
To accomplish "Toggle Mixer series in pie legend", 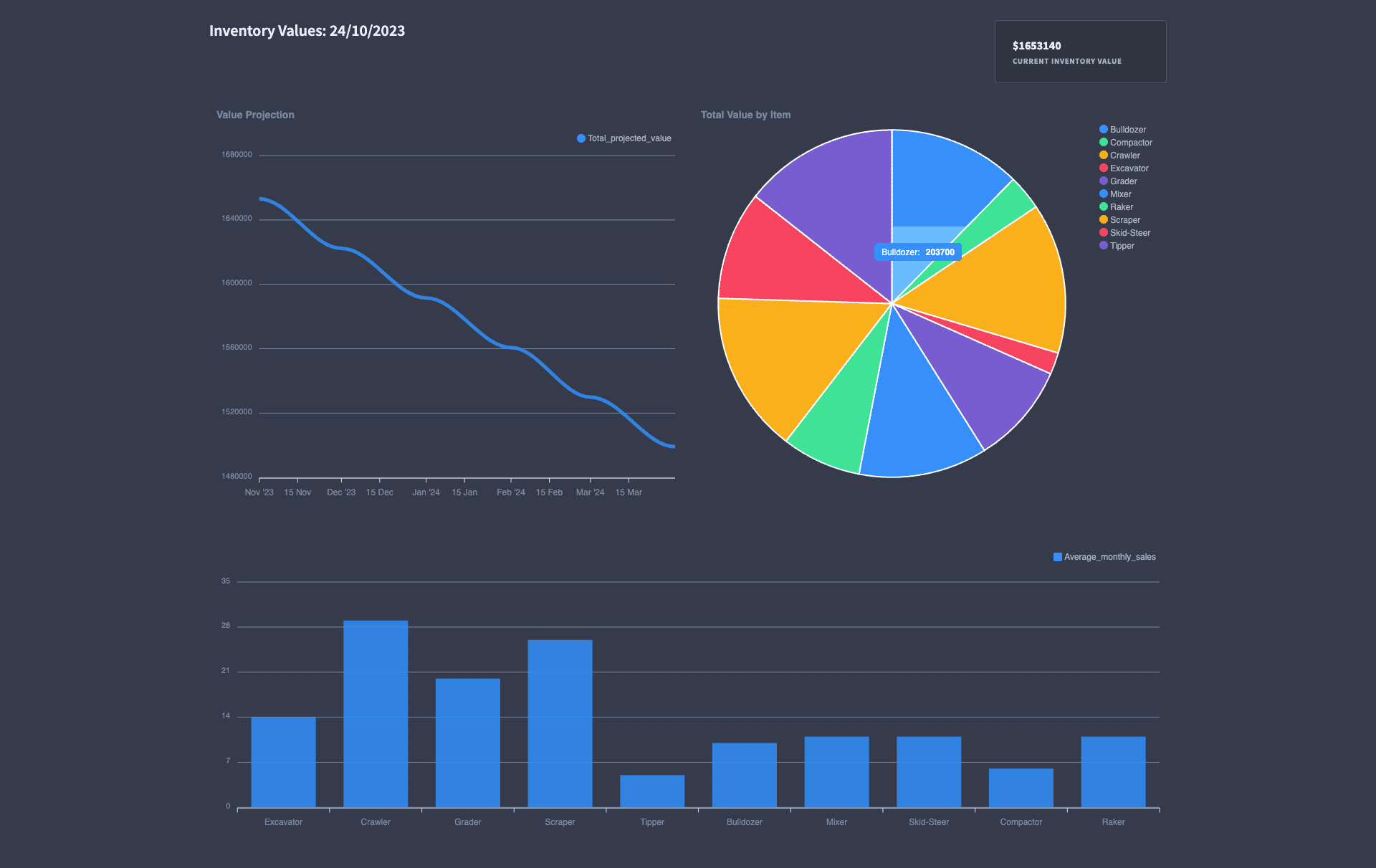I will pos(1115,194).
